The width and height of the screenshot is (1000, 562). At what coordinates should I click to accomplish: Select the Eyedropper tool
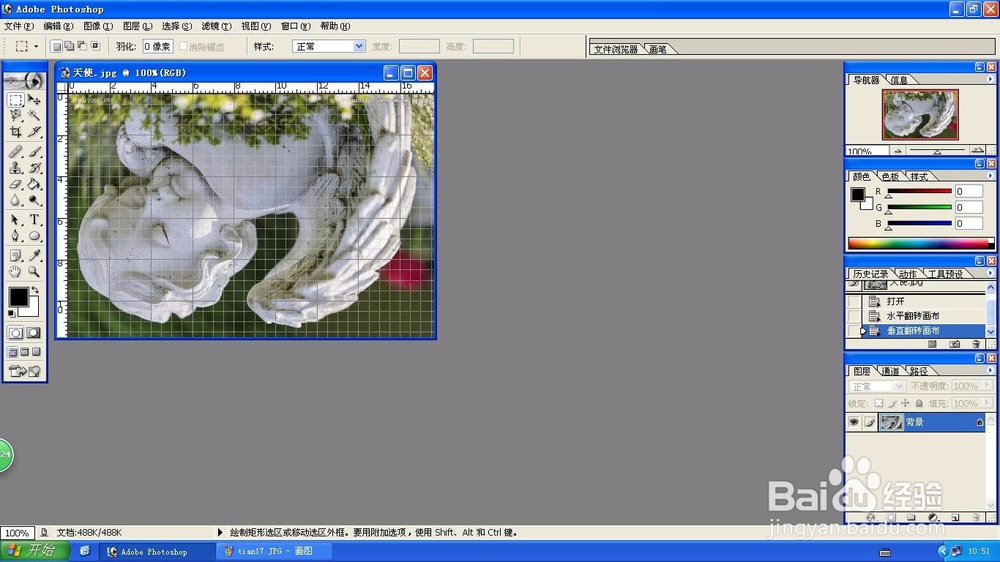[x=34, y=256]
